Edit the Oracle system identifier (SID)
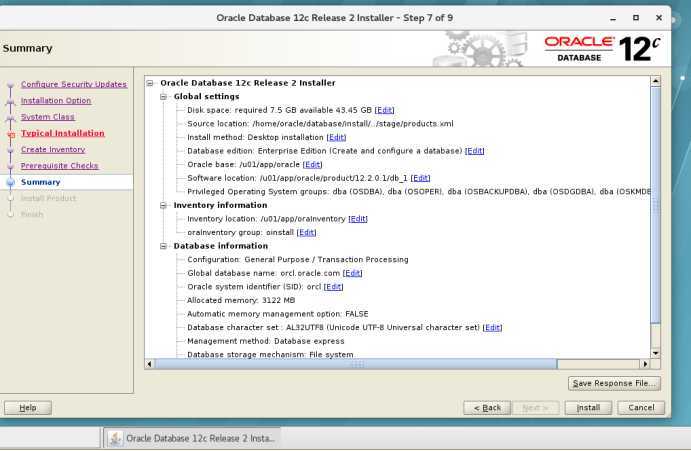This screenshot has height=451, width=691. [333, 287]
